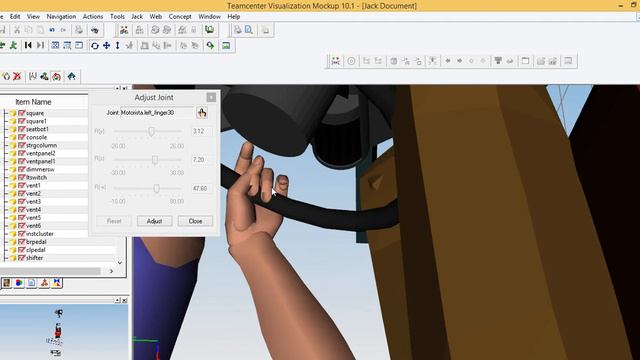Click the skip to last frame icon

click(40, 45)
